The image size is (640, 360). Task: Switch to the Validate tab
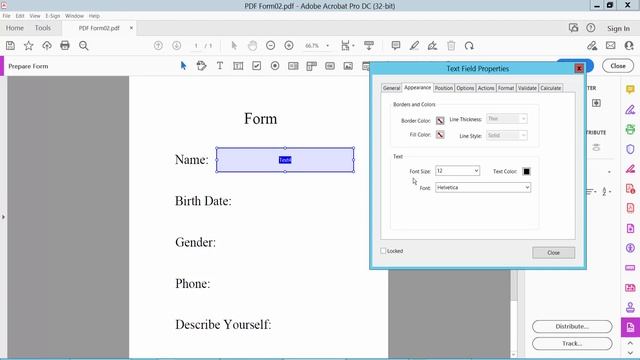click(527, 88)
